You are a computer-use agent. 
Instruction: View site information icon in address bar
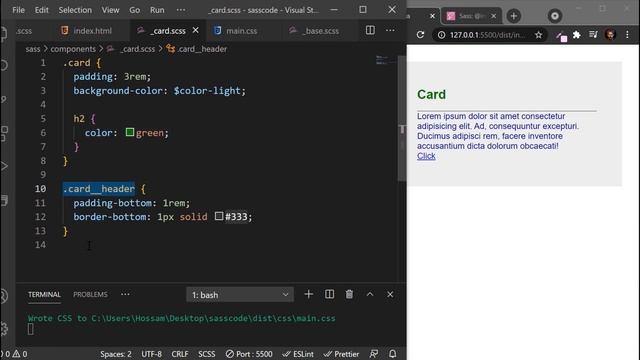coord(442,35)
